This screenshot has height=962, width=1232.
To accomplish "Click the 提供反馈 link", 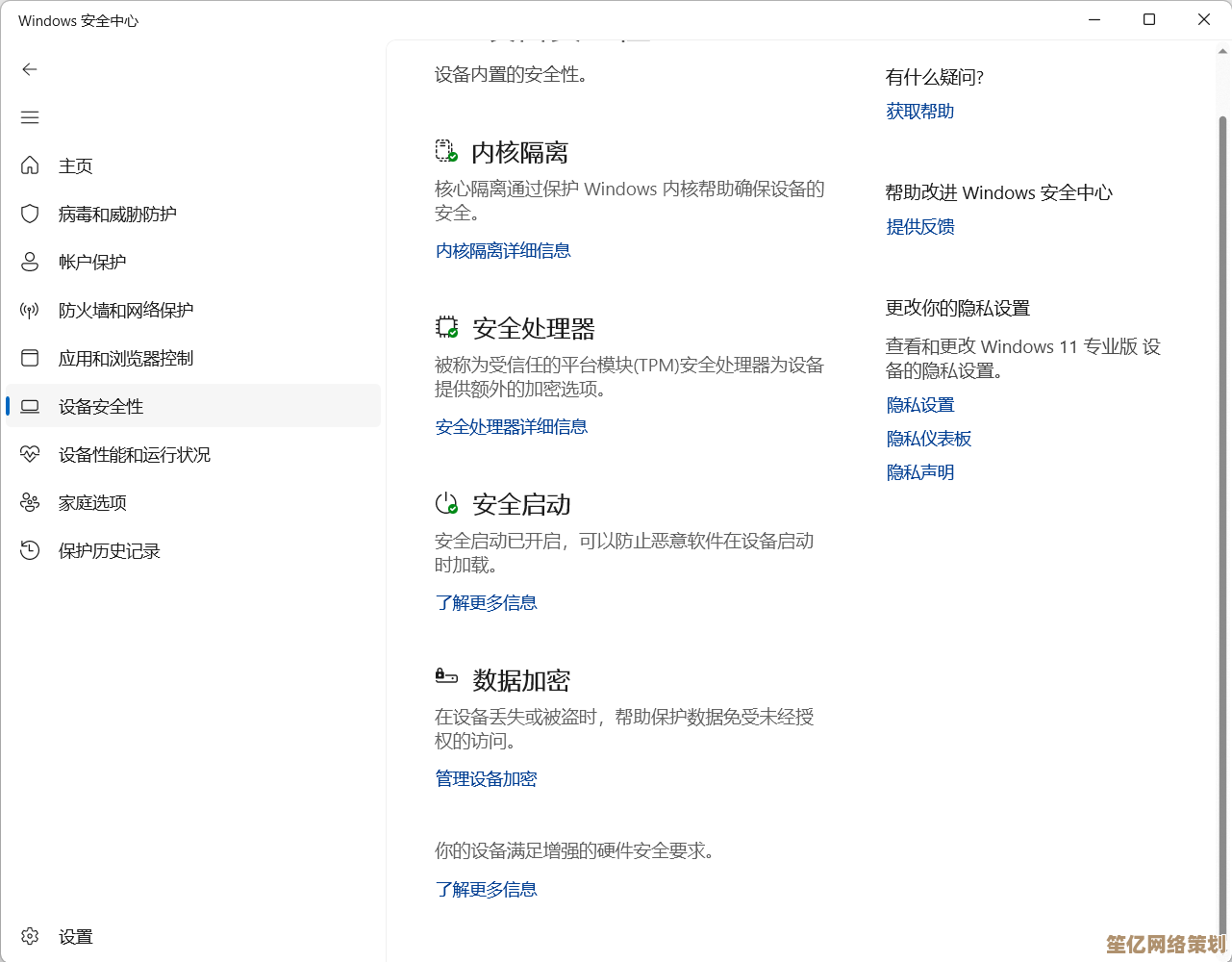I will [x=920, y=227].
